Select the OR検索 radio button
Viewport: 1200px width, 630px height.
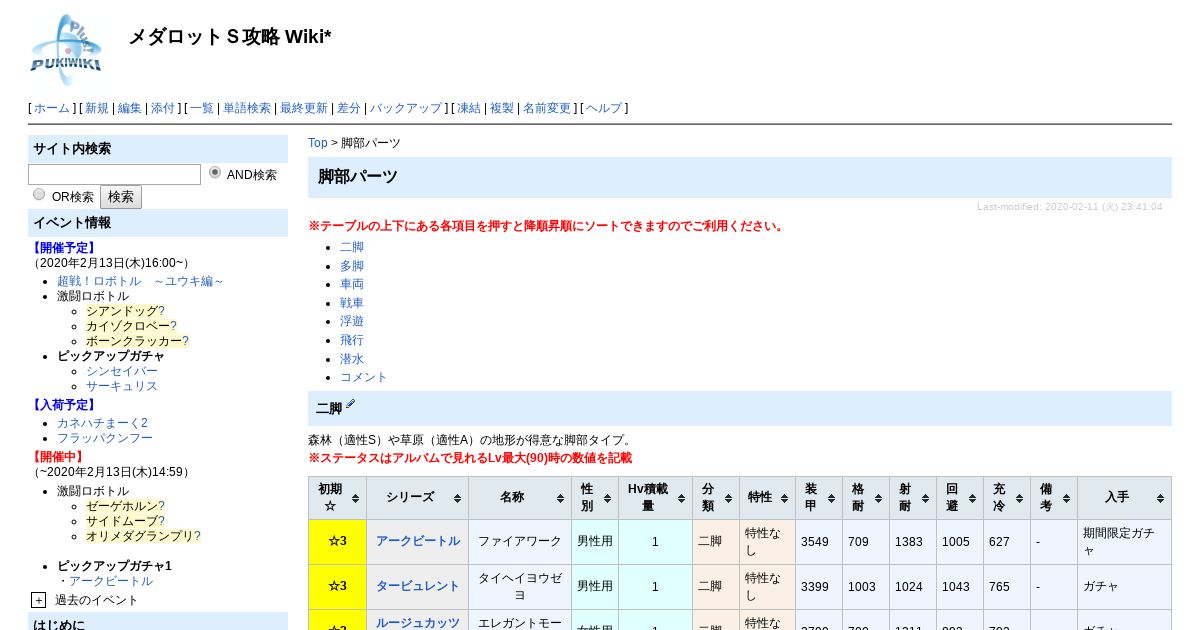39,195
